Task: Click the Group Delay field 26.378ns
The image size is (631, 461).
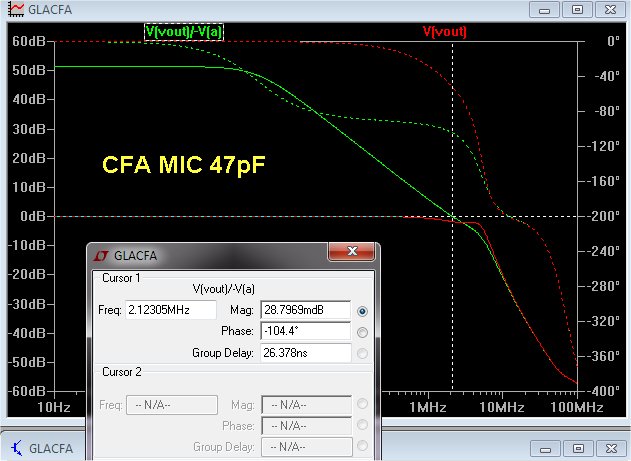Action: [306, 353]
